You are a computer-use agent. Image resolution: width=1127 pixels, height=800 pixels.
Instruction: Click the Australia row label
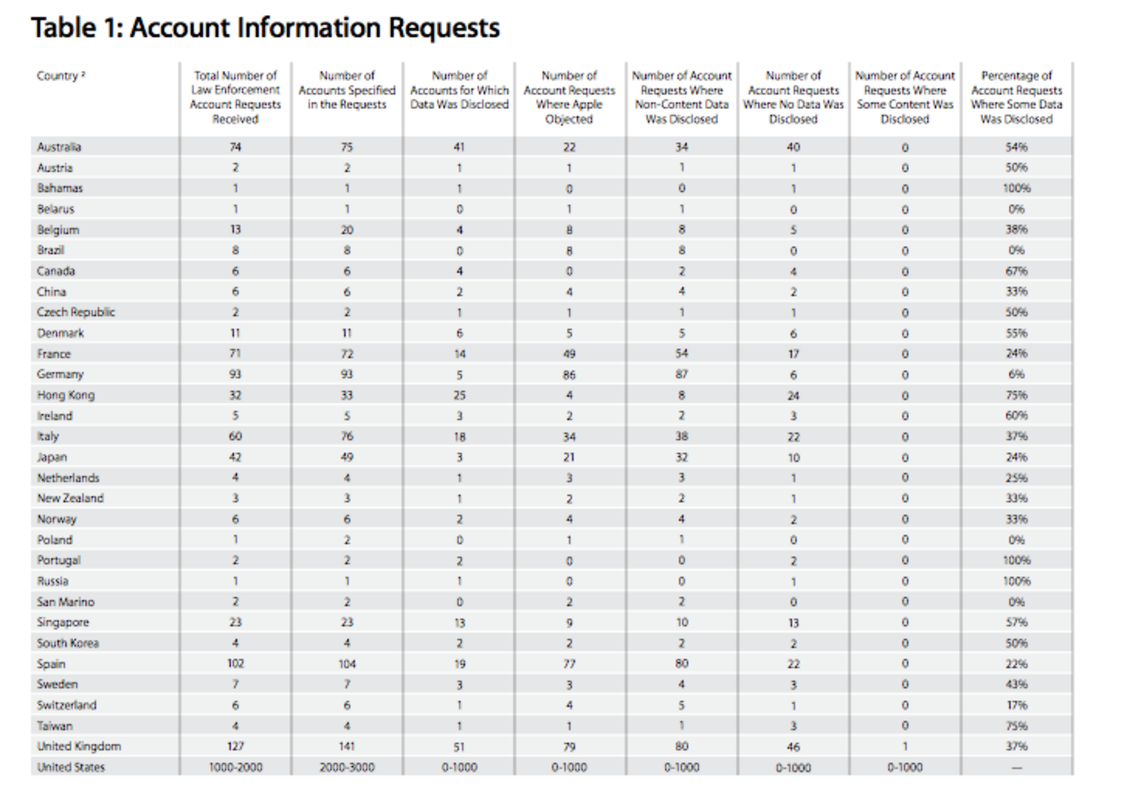[x=59, y=147]
